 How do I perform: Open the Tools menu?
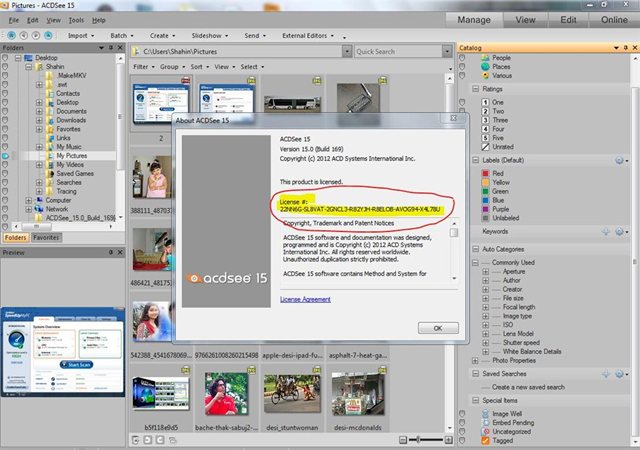(76, 20)
